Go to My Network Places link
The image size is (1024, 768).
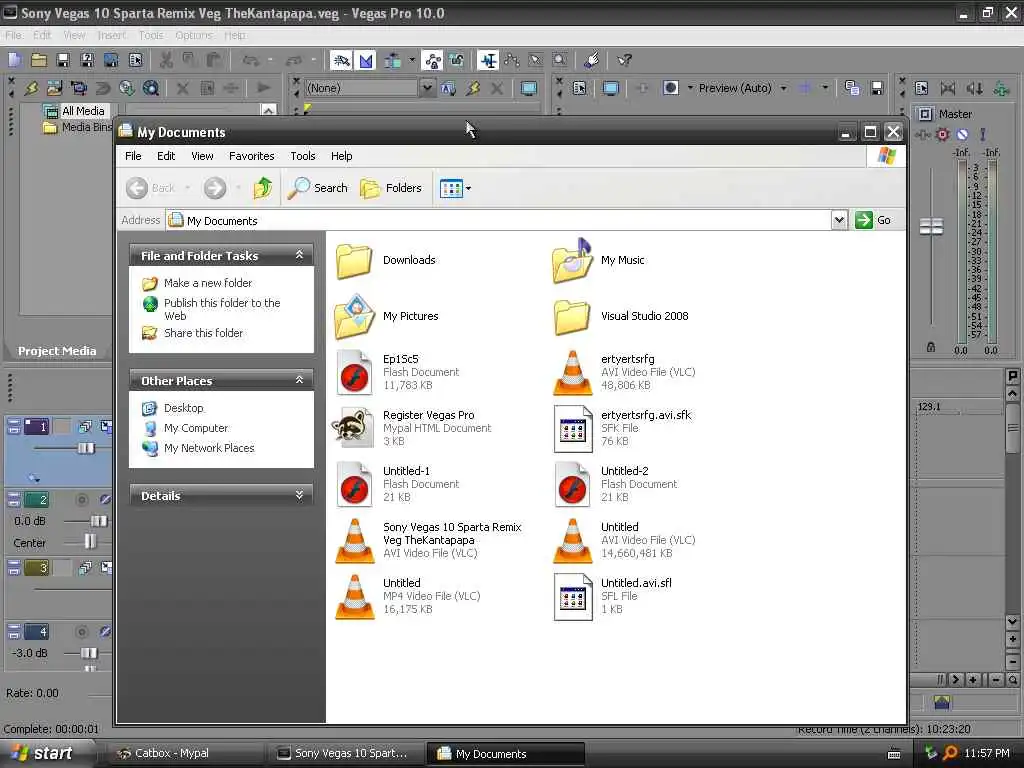(209, 448)
